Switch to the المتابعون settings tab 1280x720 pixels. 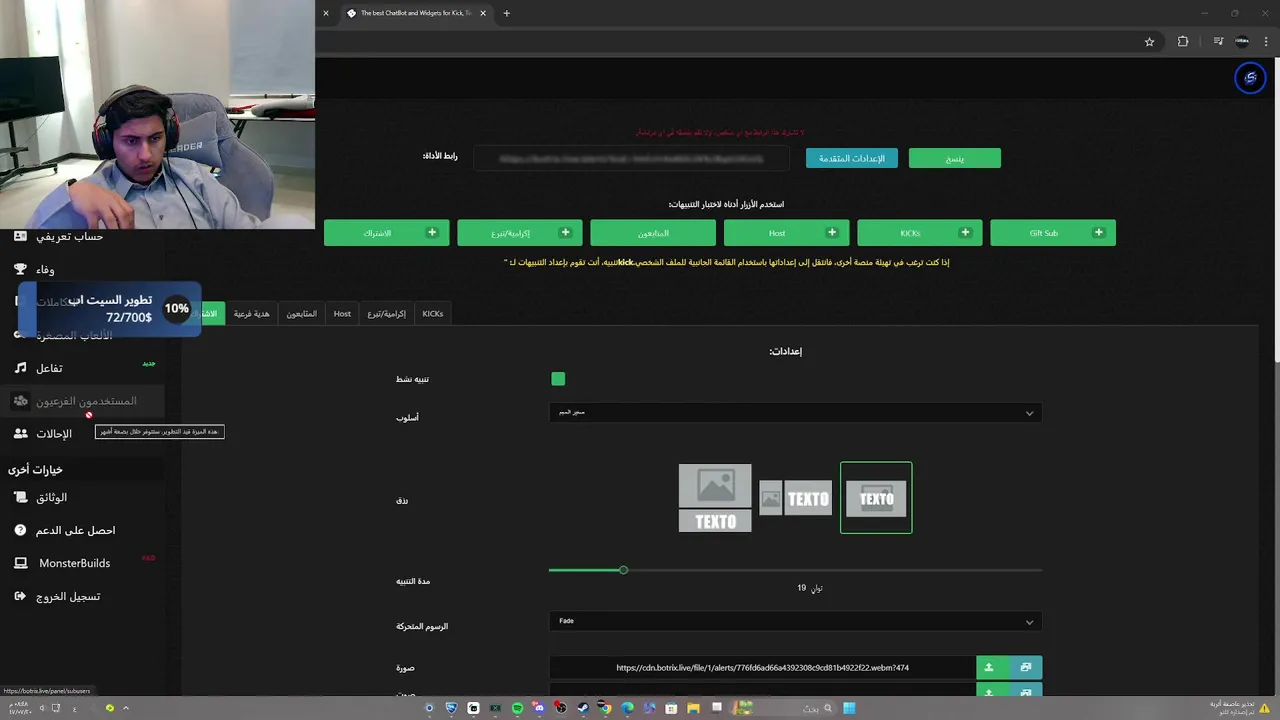302,313
